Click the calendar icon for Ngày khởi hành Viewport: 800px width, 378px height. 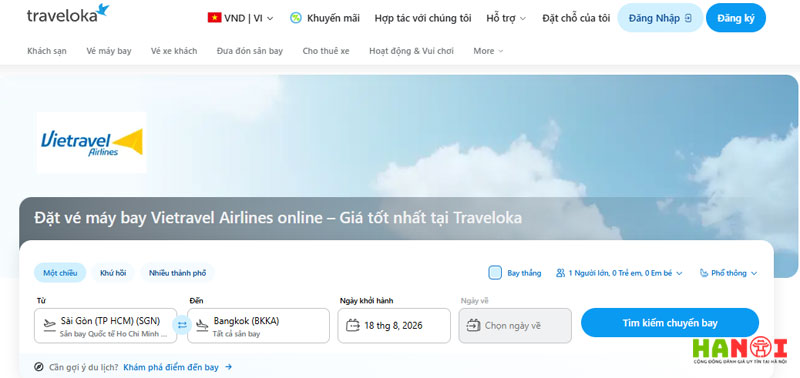(x=353, y=325)
